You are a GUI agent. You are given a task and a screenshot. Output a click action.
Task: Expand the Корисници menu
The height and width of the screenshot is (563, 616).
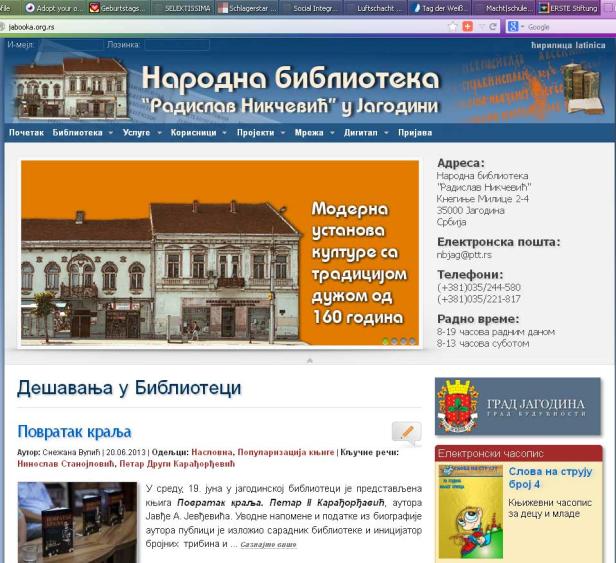click(198, 133)
